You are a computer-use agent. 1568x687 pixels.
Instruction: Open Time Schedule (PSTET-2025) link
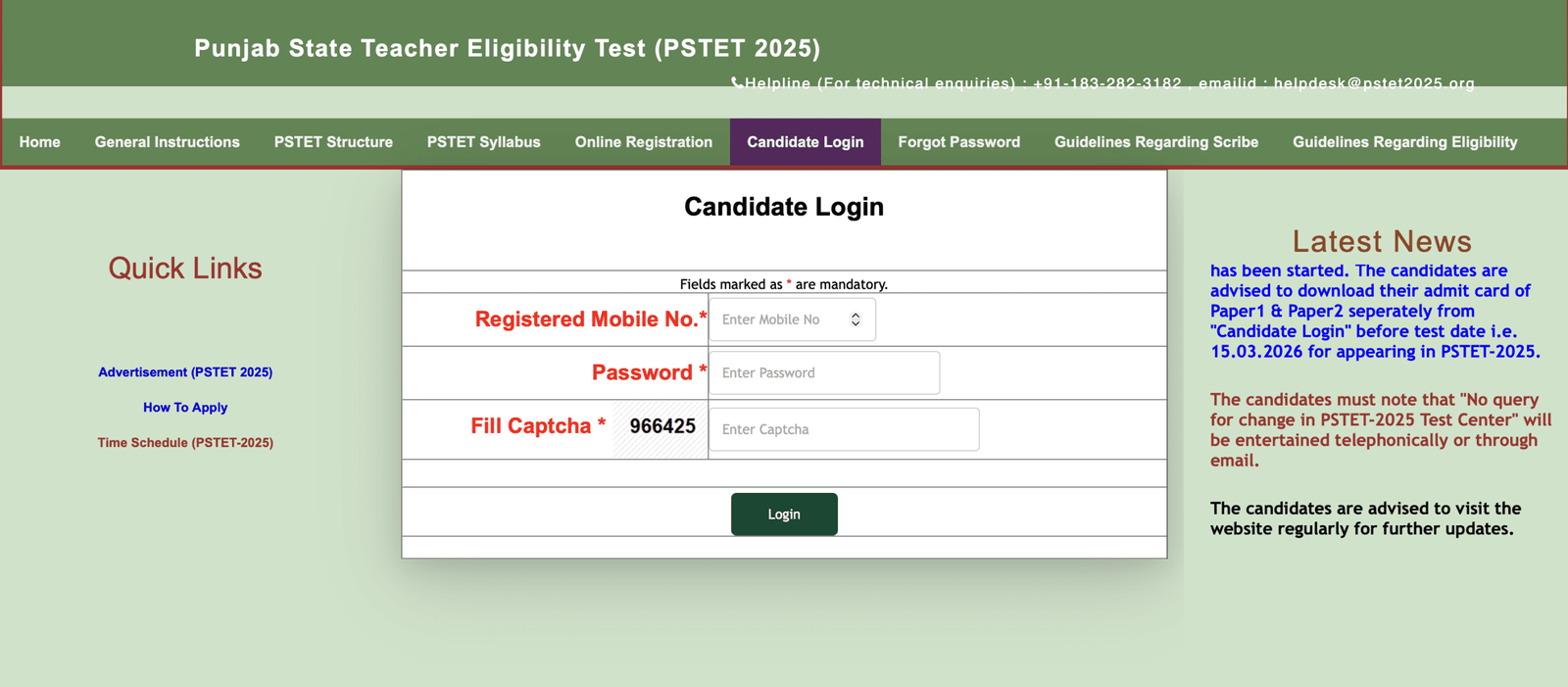tap(185, 443)
